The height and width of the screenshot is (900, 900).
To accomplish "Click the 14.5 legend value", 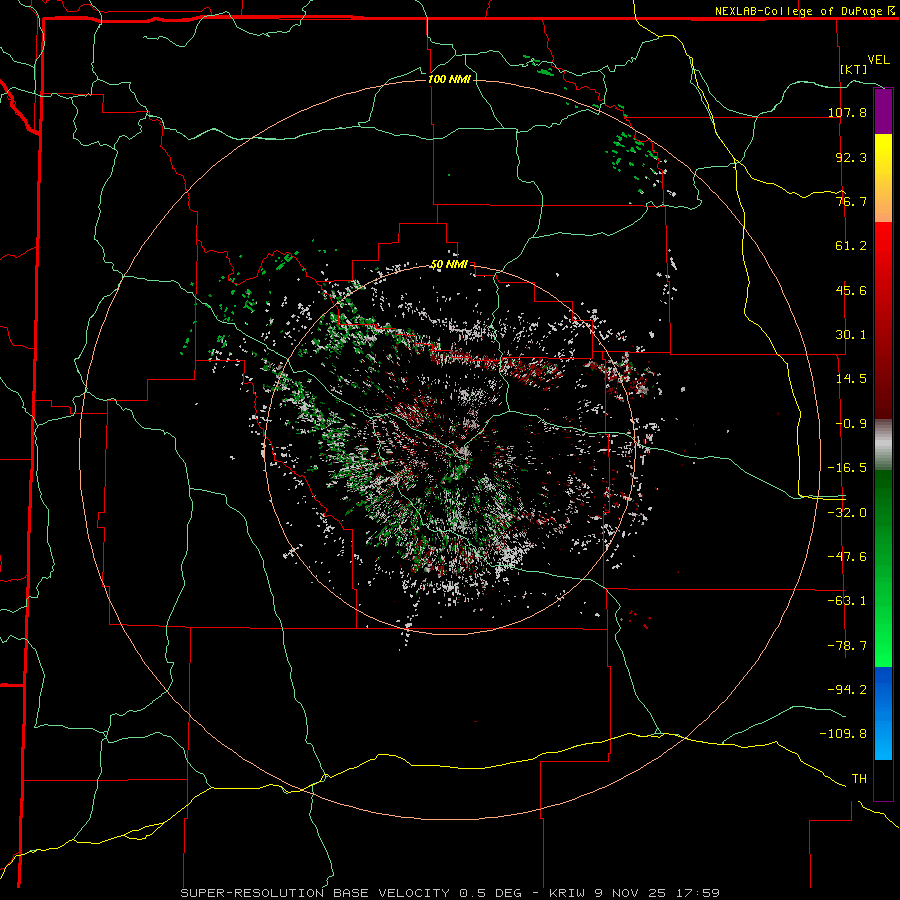I will click(851, 379).
